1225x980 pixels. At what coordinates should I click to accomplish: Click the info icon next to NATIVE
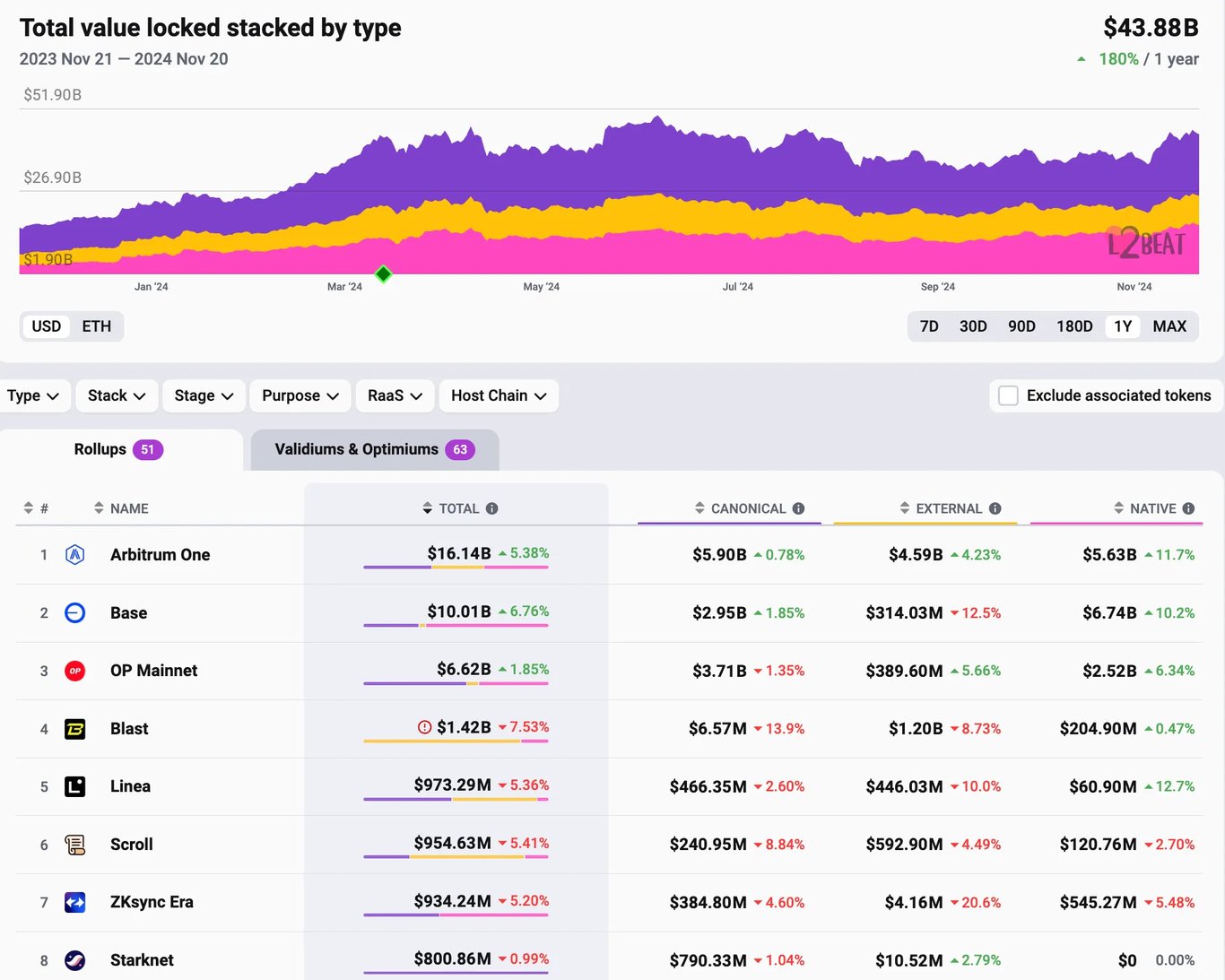point(1189,508)
